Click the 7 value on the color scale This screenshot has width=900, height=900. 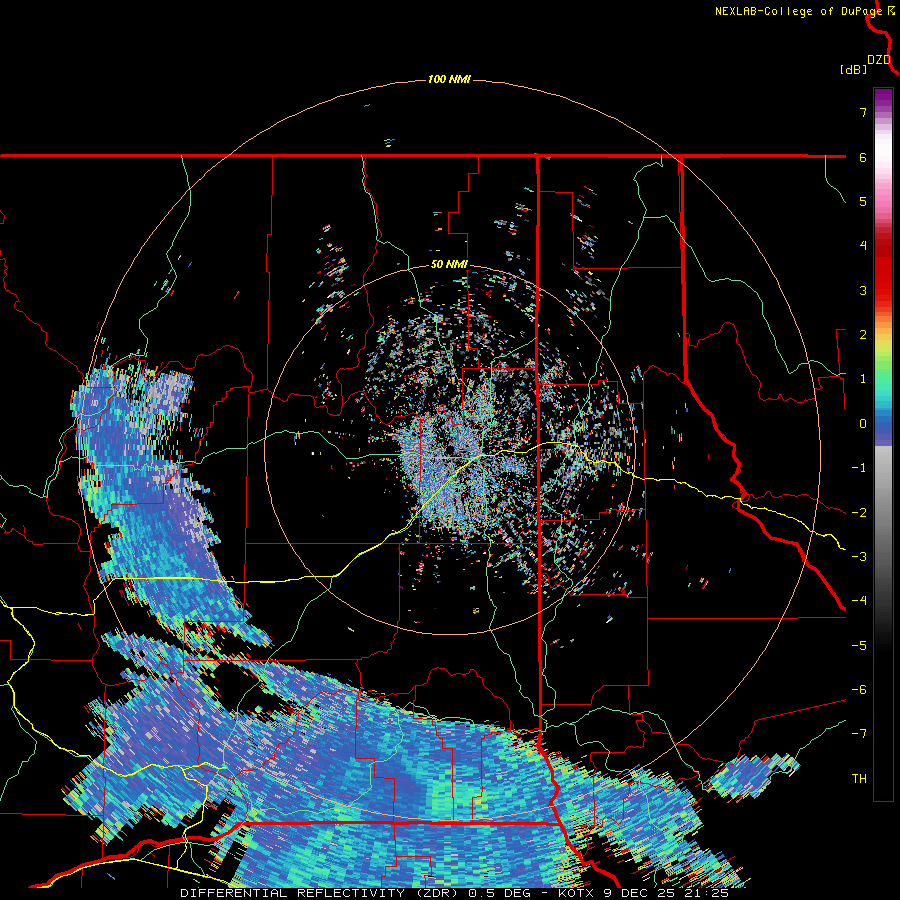(863, 112)
